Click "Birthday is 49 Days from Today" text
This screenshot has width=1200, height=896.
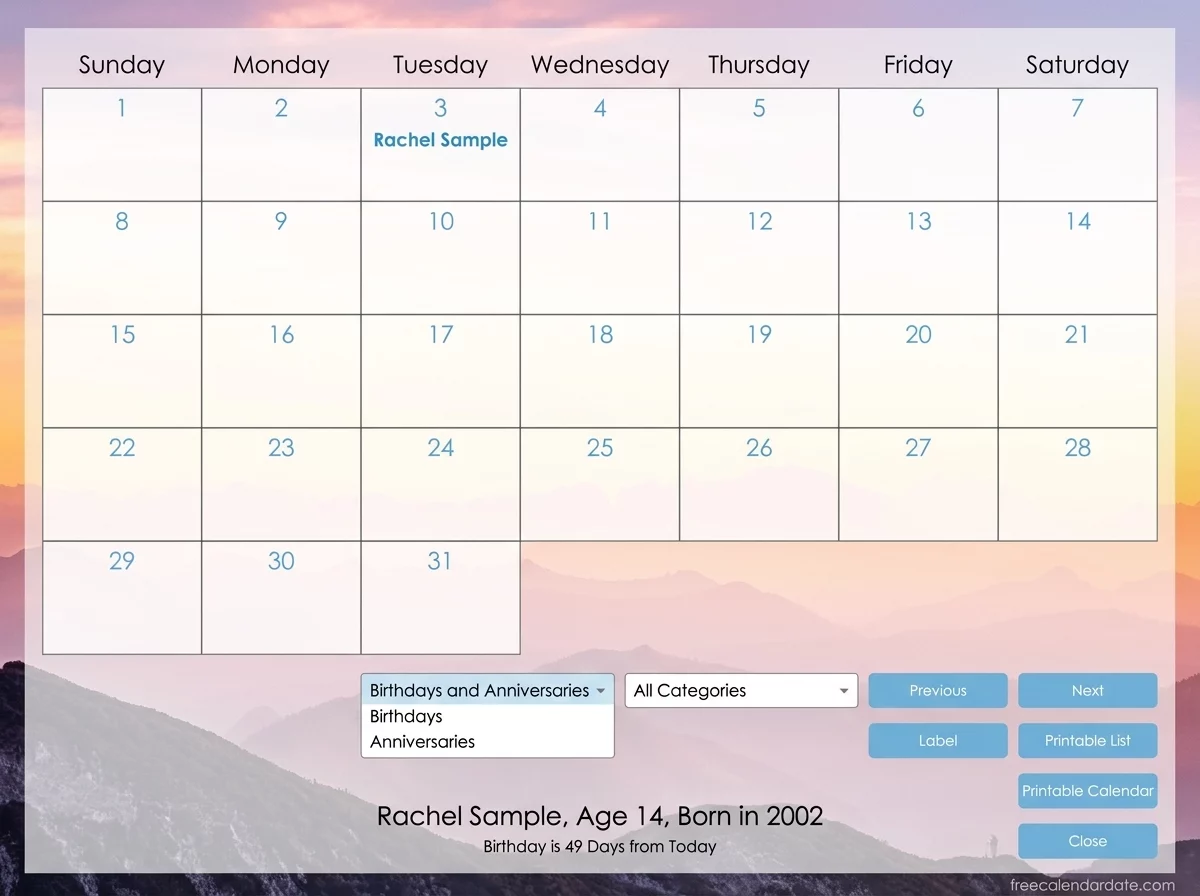pyautogui.click(x=600, y=847)
